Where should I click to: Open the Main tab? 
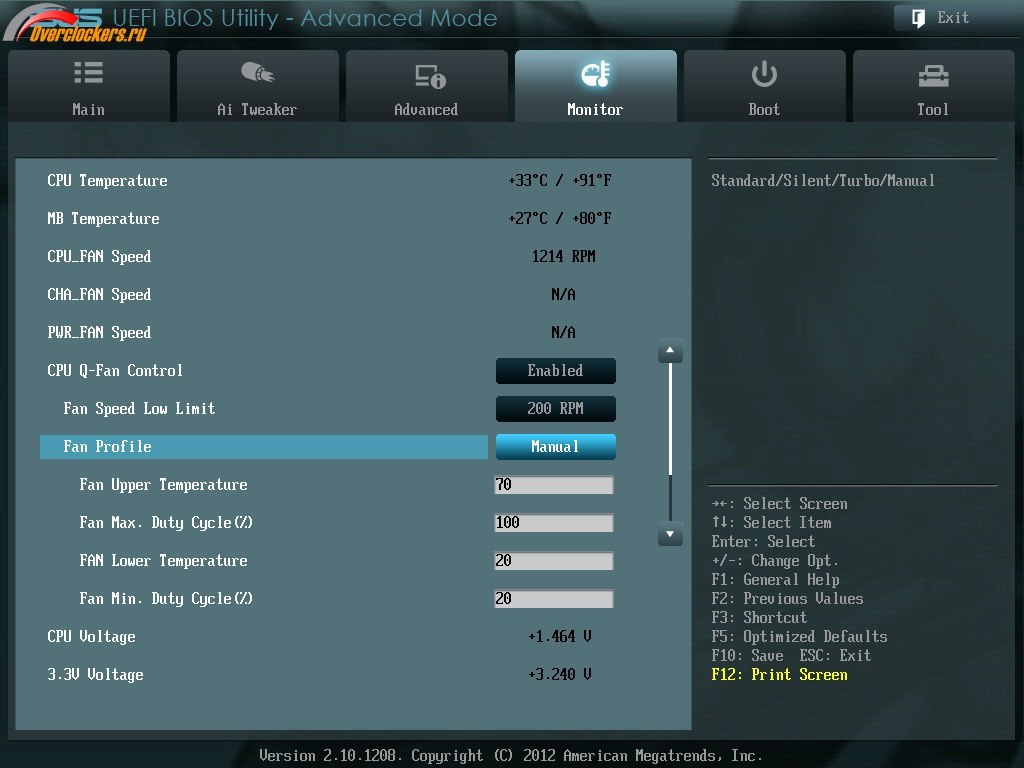pyautogui.click(x=89, y=86)
